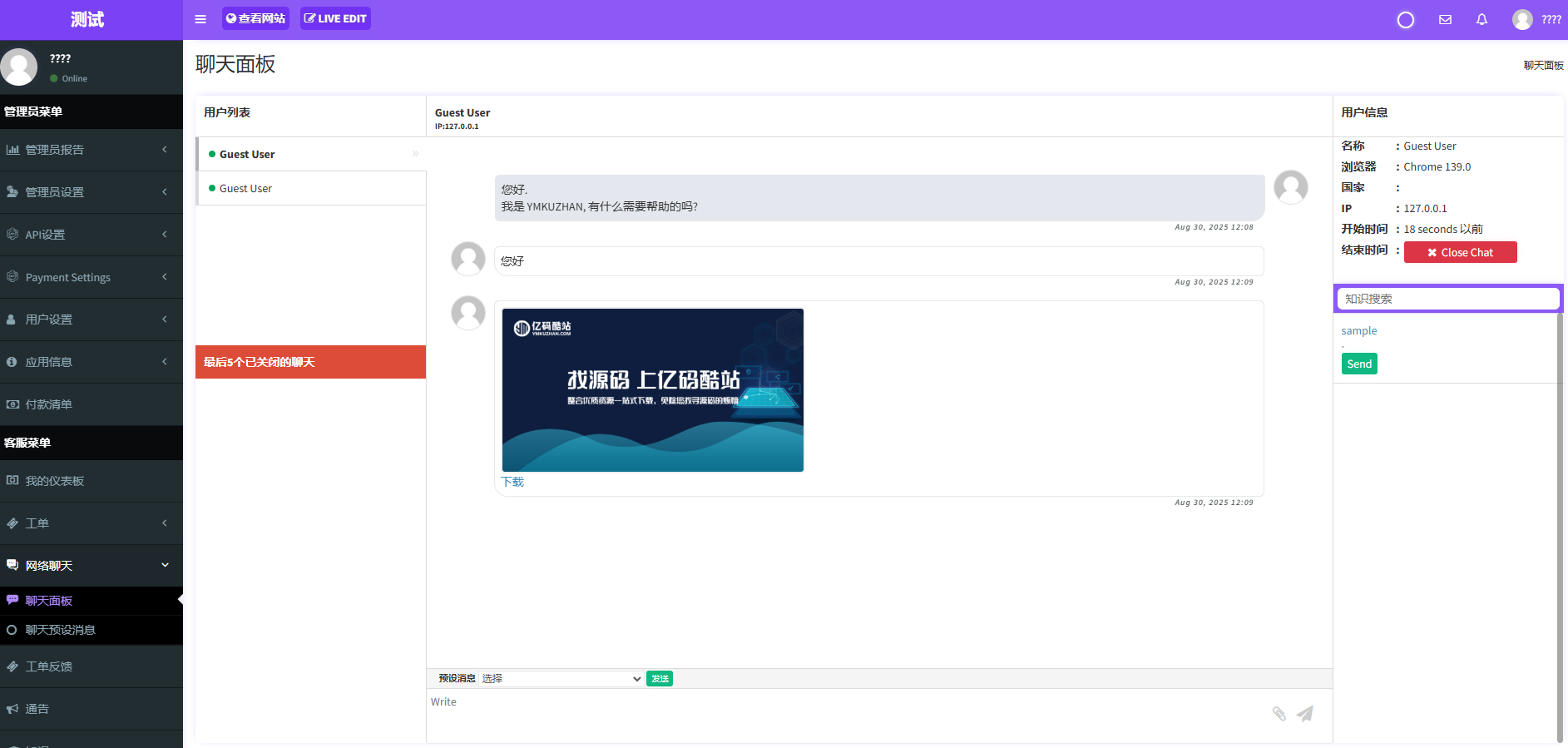Expand the Payment Settings sidebar menu

click(x=68, y=277)
